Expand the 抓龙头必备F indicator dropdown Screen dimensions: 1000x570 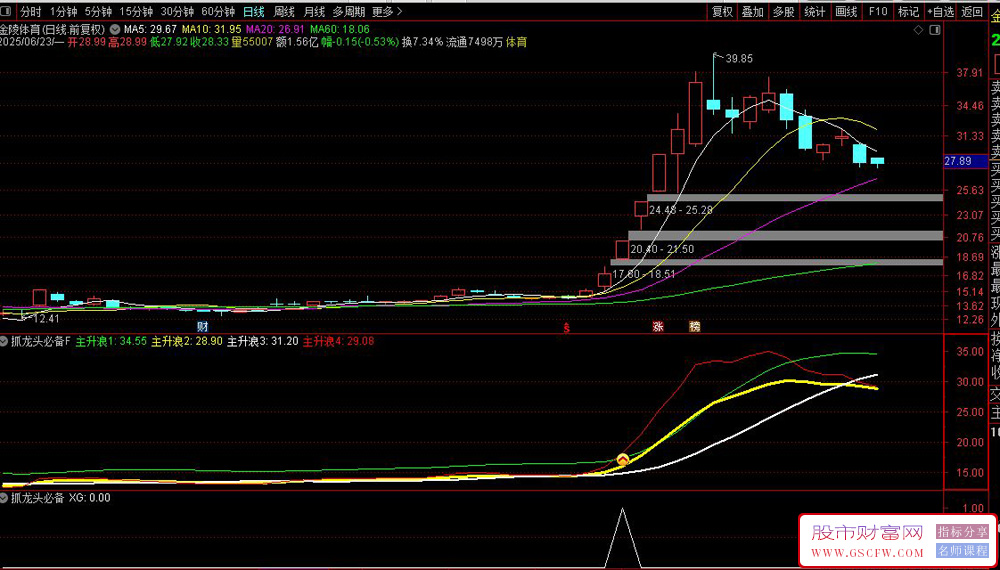point(4,342)
